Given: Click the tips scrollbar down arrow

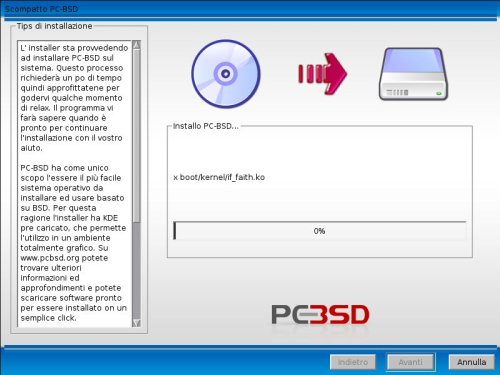Looking at the screenshot, I should tap(136, 323).
